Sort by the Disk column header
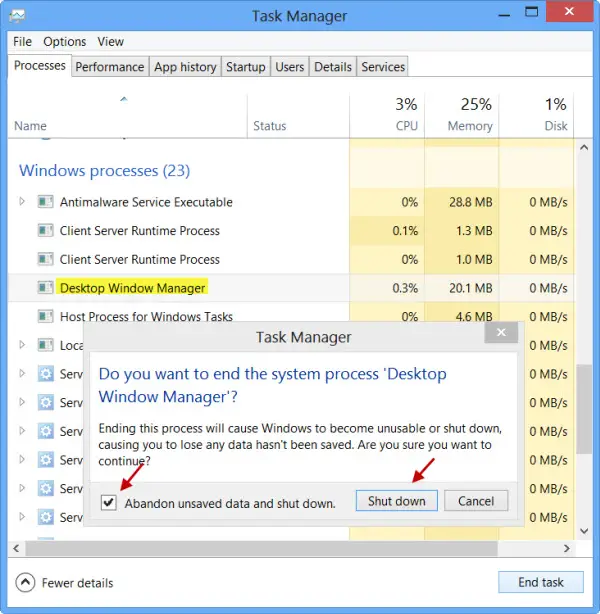This screenshot has width=600, height=614. (x=537, y=116)
